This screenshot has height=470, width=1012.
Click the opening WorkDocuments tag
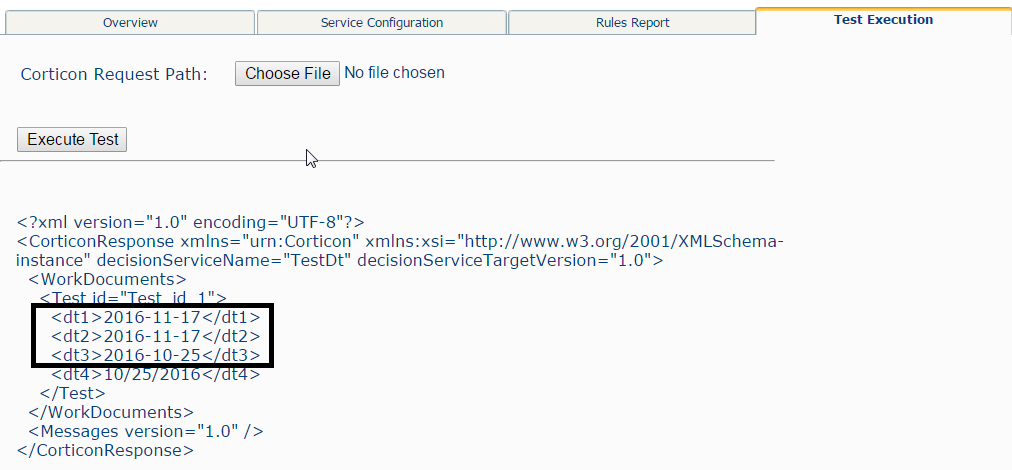pyautogui.click(x=107, y=280)
